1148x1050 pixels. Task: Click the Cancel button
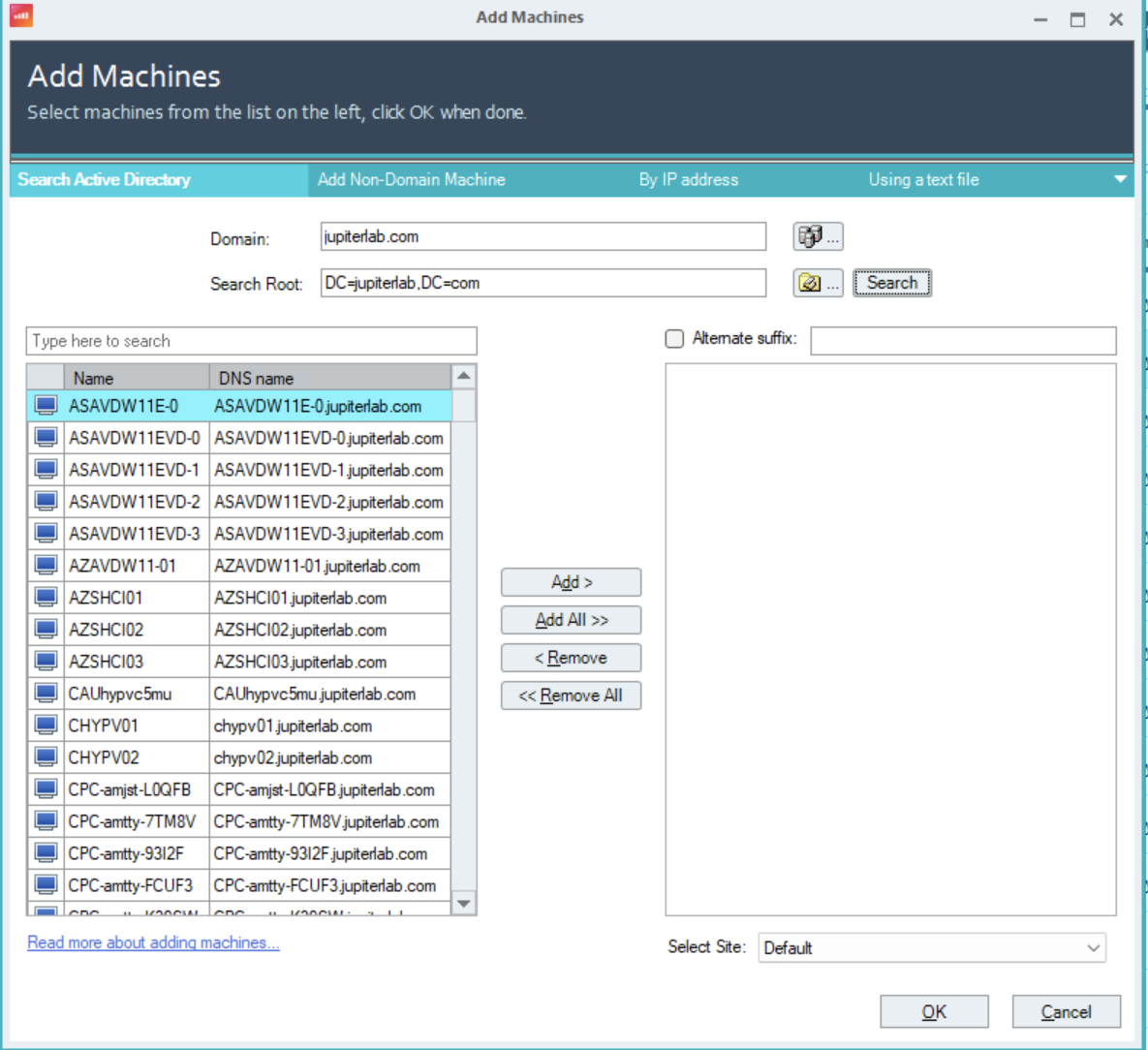click(x=1066, y=1011)
